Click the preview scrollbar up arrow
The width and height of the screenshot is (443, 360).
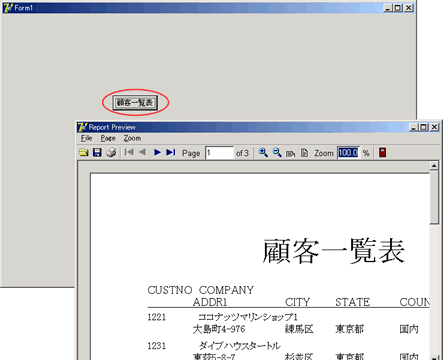coord(434,165)
